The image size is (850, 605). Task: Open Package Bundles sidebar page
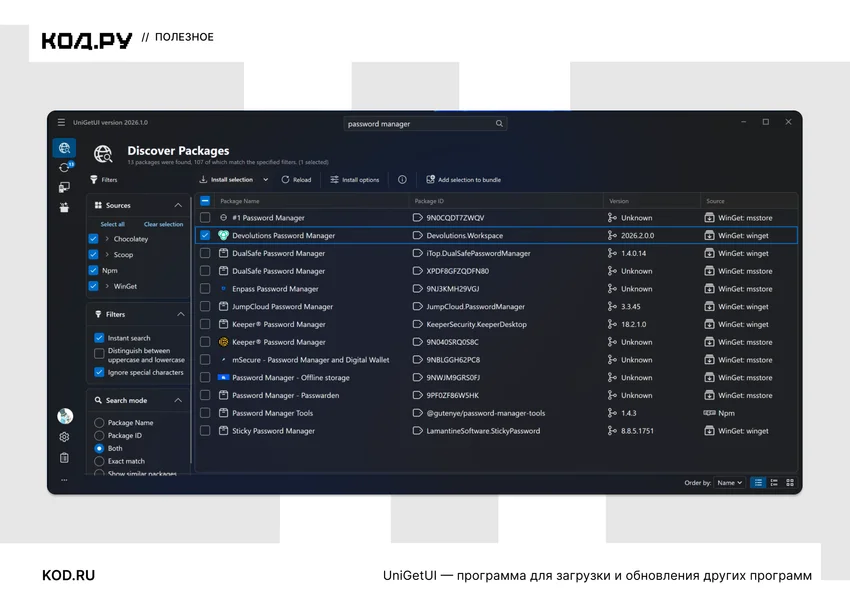click(x=64, y=207)
